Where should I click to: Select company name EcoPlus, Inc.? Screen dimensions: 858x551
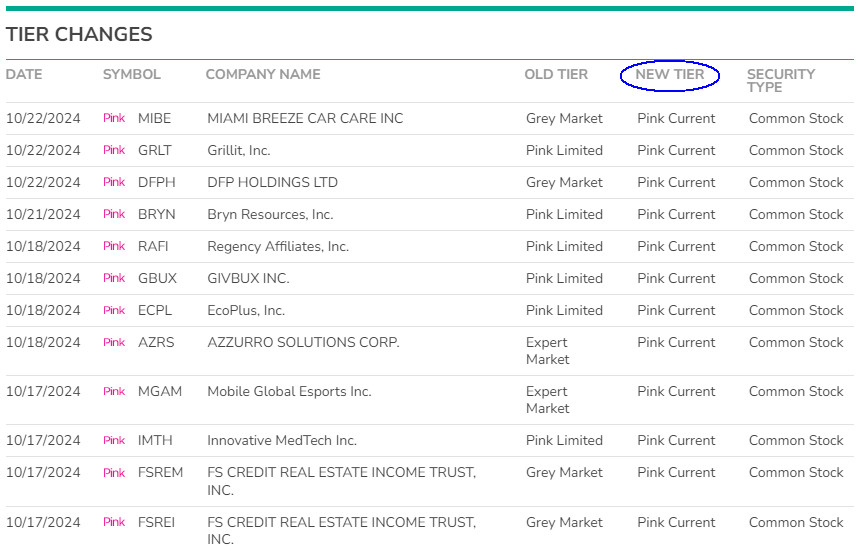[246, 311]
